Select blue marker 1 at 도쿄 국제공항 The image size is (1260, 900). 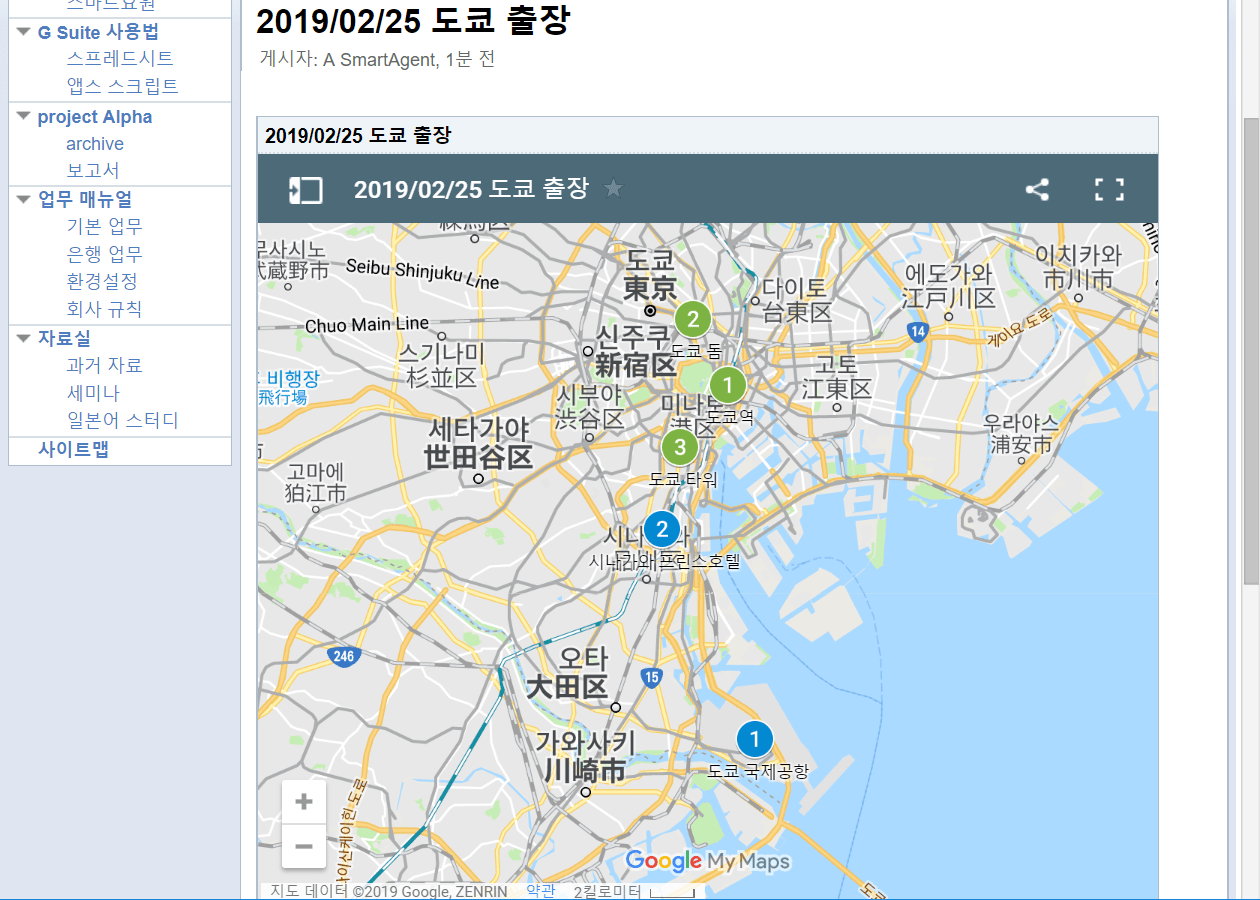coord(755,739)
